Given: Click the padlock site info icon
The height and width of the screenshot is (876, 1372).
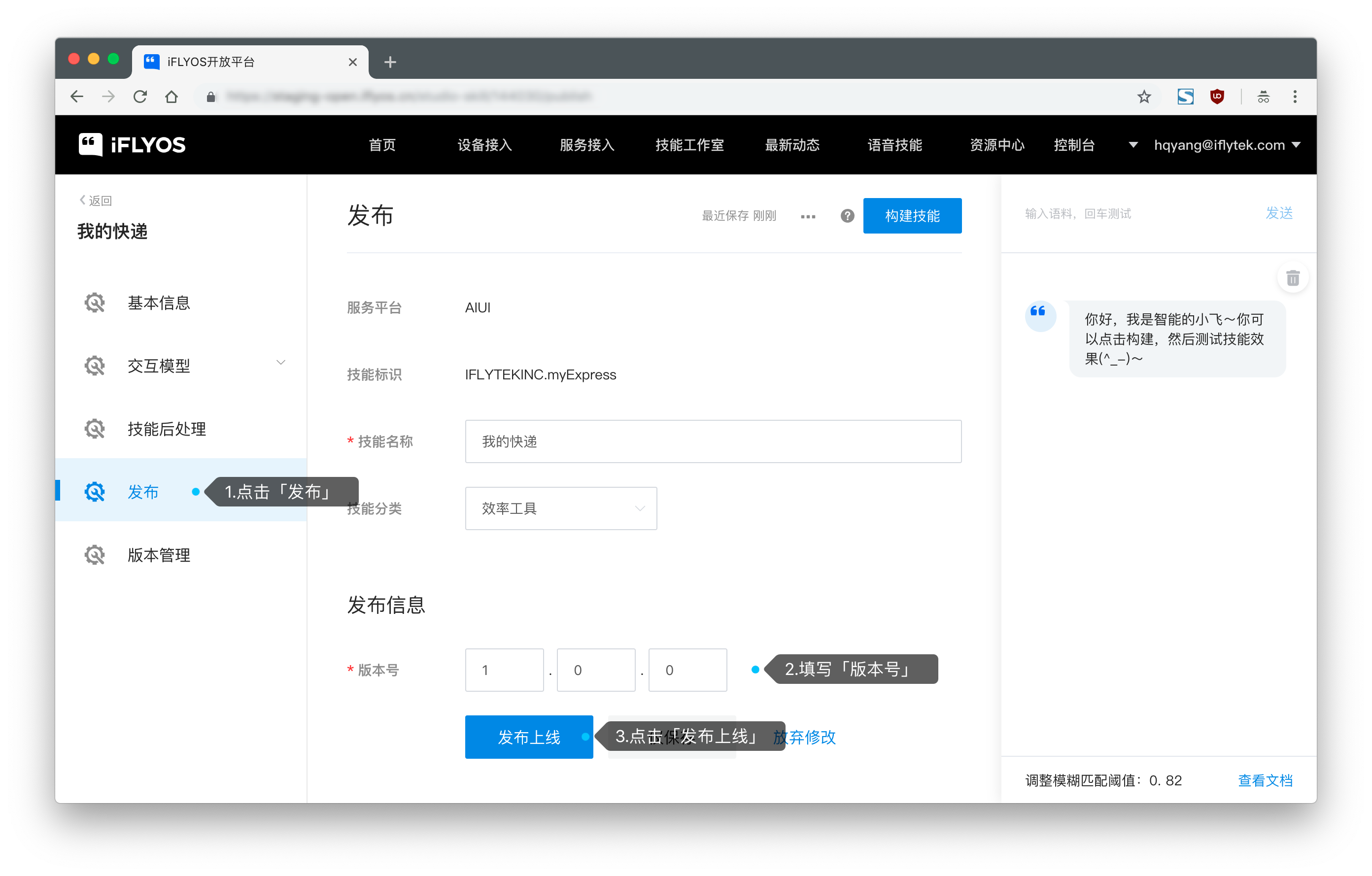Looking at the screenshot, I should tap(211, 97).
